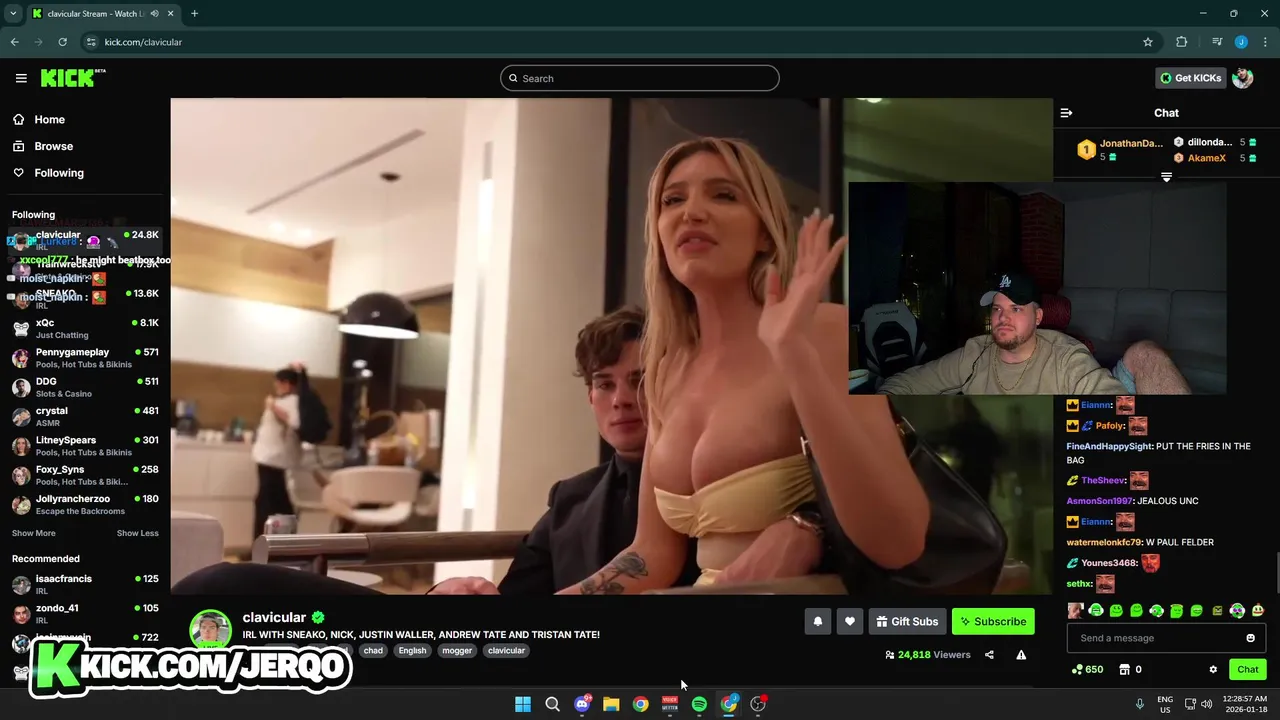Viewport: 1280px width, 720px height.
Task: Select JonathanDa... top gifter entry
Action: point(1120,150)
